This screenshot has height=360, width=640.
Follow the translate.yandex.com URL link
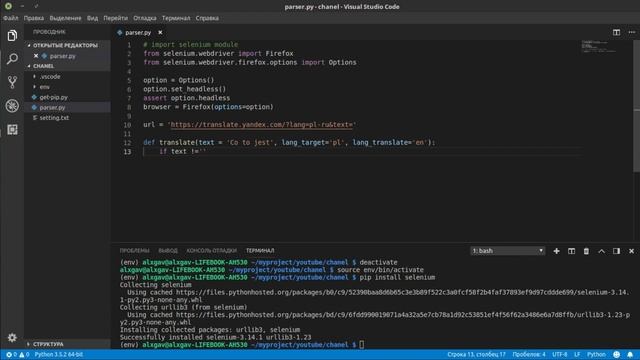[x=261, y=124]
